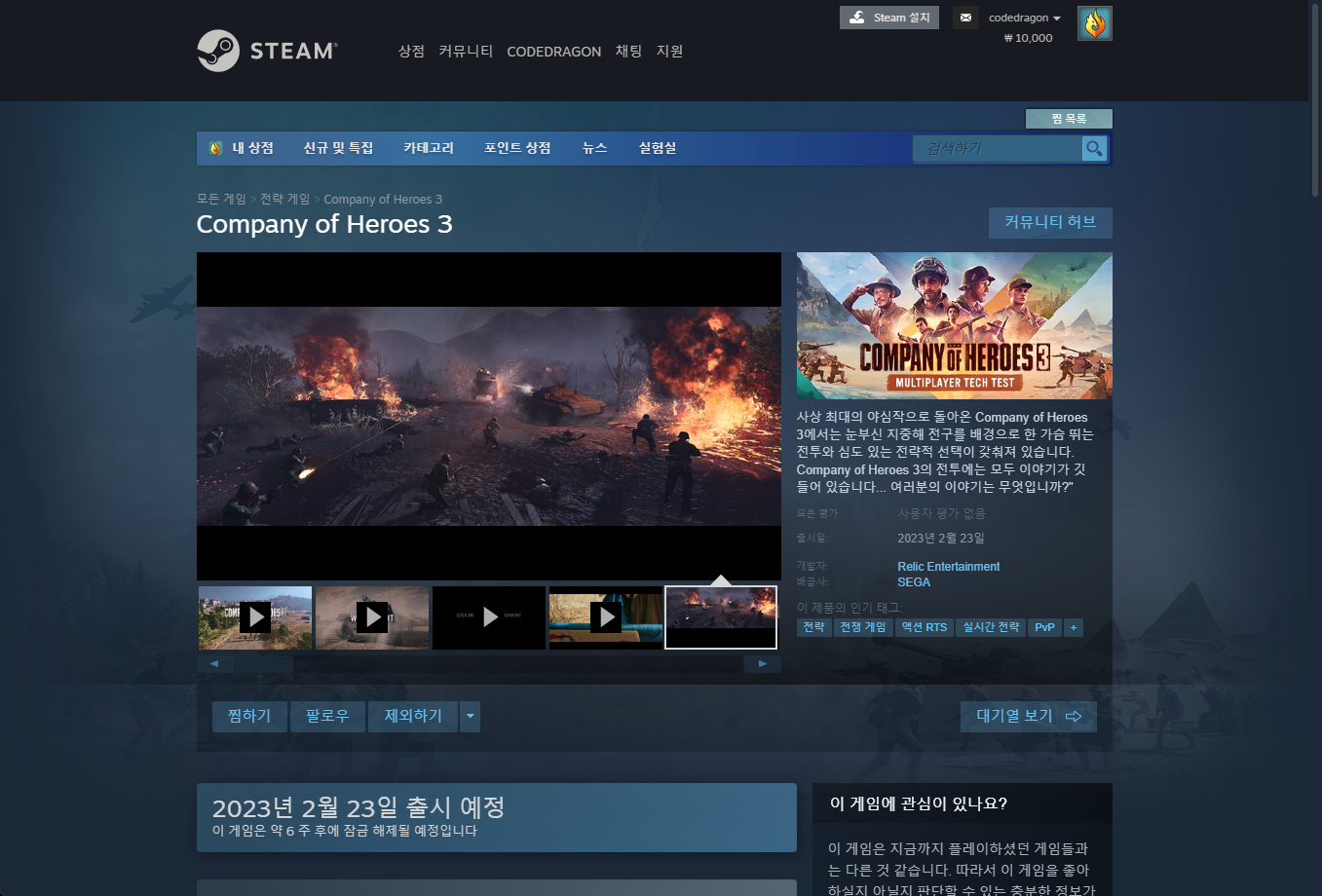Select the PvP tag
Screen dimensions: 1322x896
point(1044,627)
